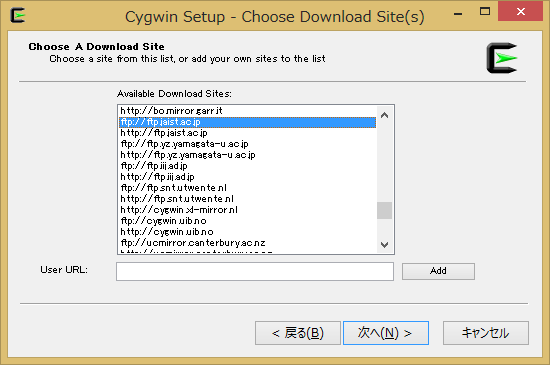Click the Cygwin logo in title bar
This screenshot has width=550, height=365.
coord(18,15)
